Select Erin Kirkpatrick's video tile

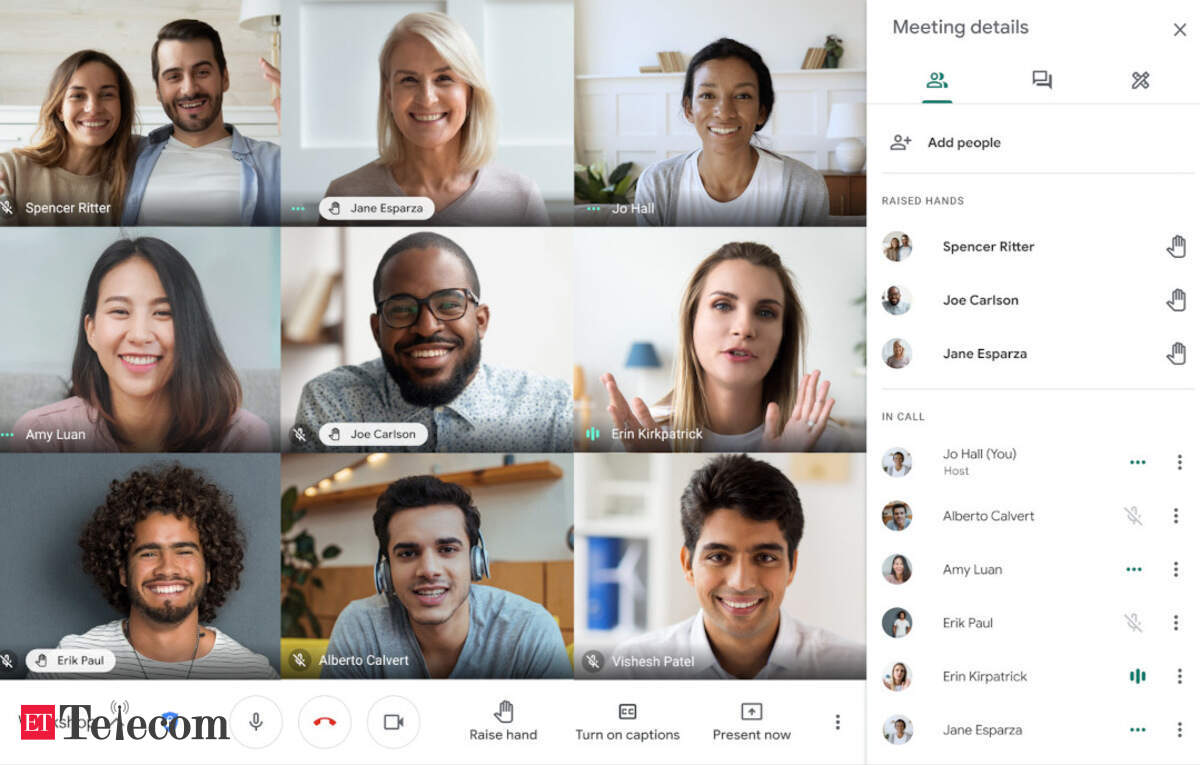click(x=720, y=340)
